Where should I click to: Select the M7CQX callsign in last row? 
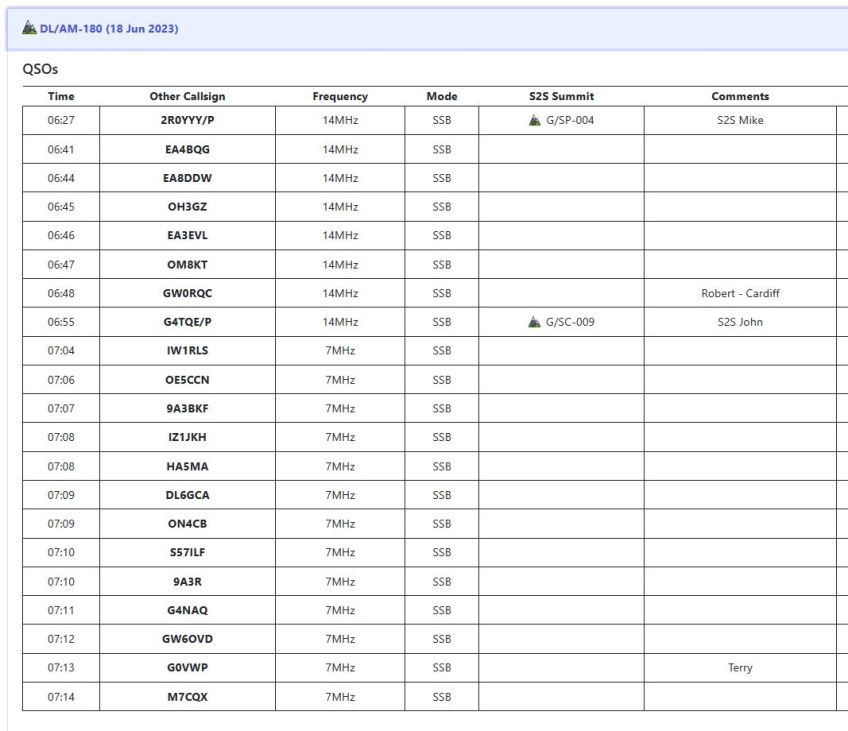click(x=187, y=697)
